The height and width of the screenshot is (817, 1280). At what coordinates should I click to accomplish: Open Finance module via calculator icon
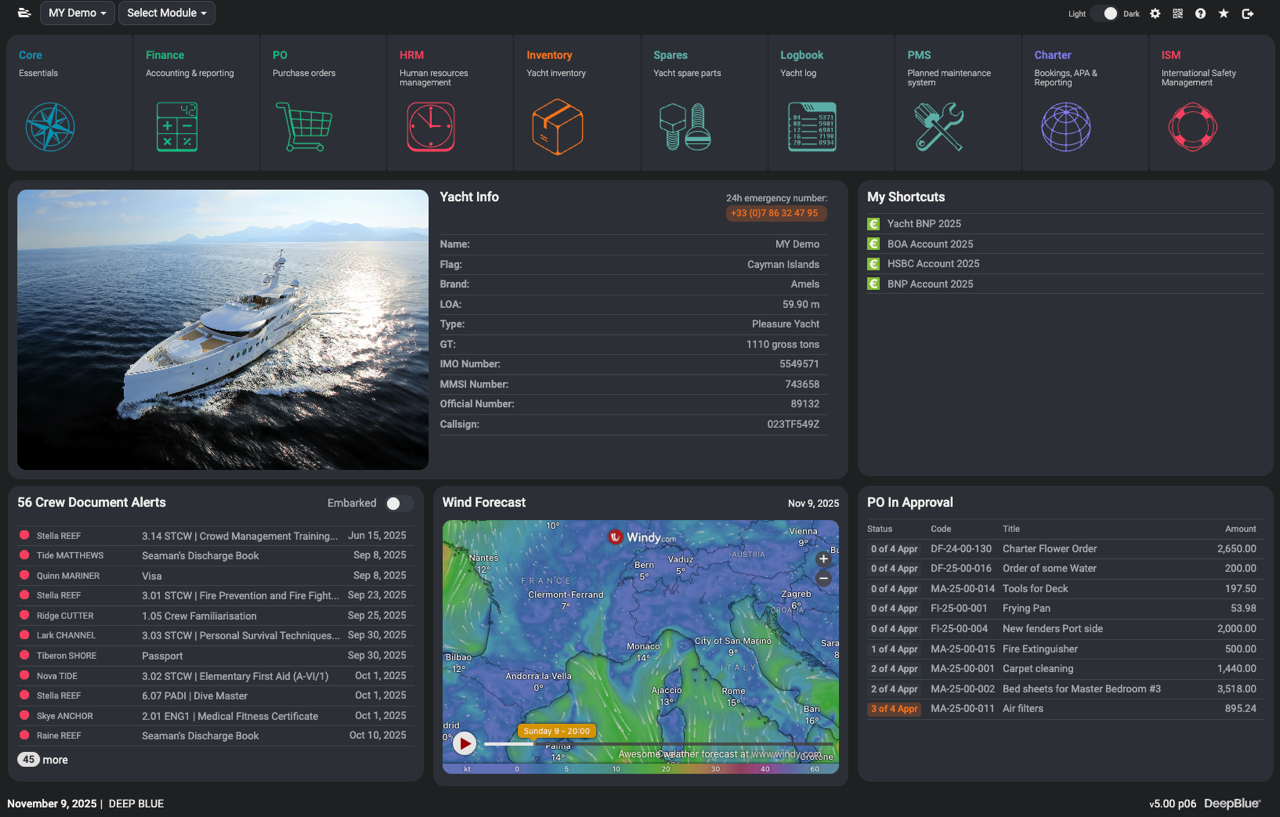pyautogui.click(x=177, y=127)
